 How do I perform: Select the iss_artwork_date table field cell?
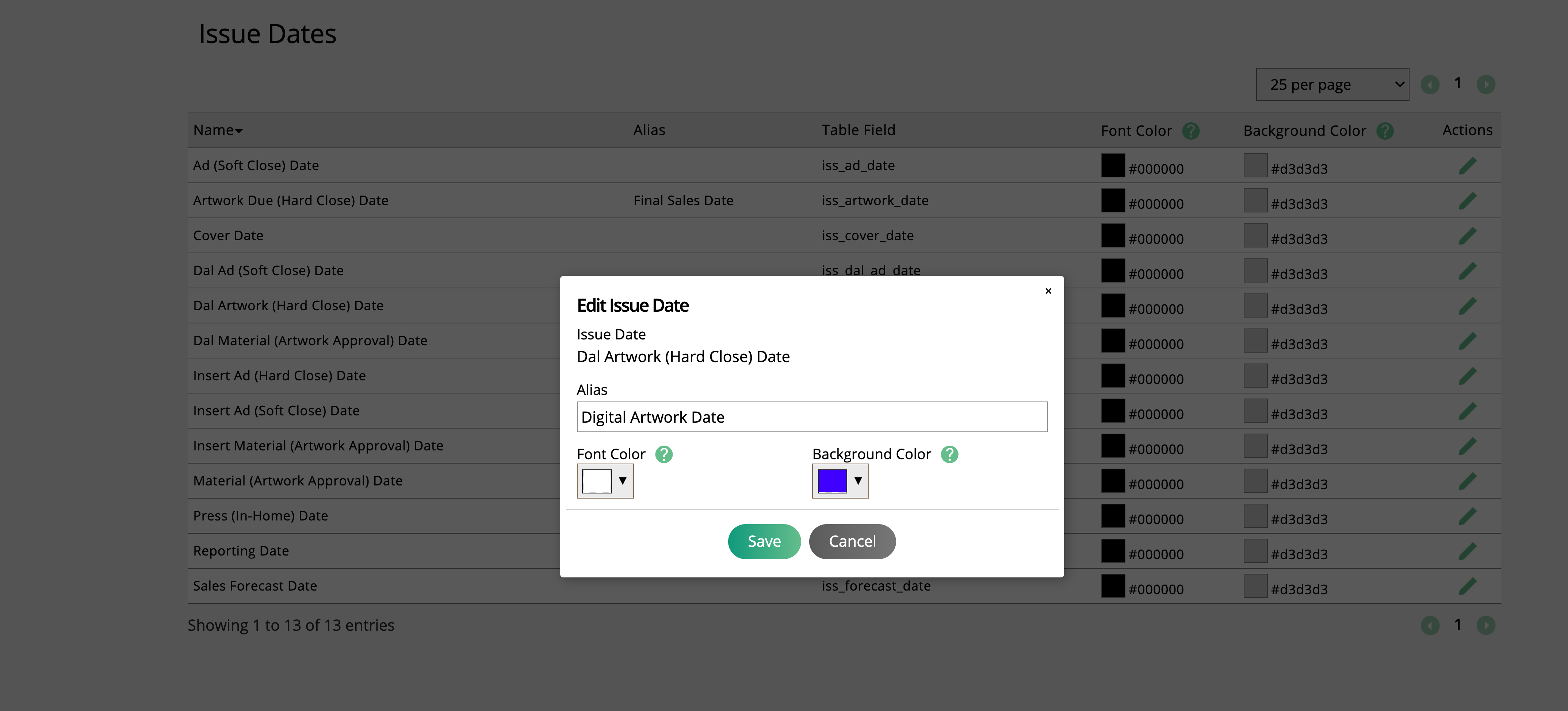pos(875,201)
